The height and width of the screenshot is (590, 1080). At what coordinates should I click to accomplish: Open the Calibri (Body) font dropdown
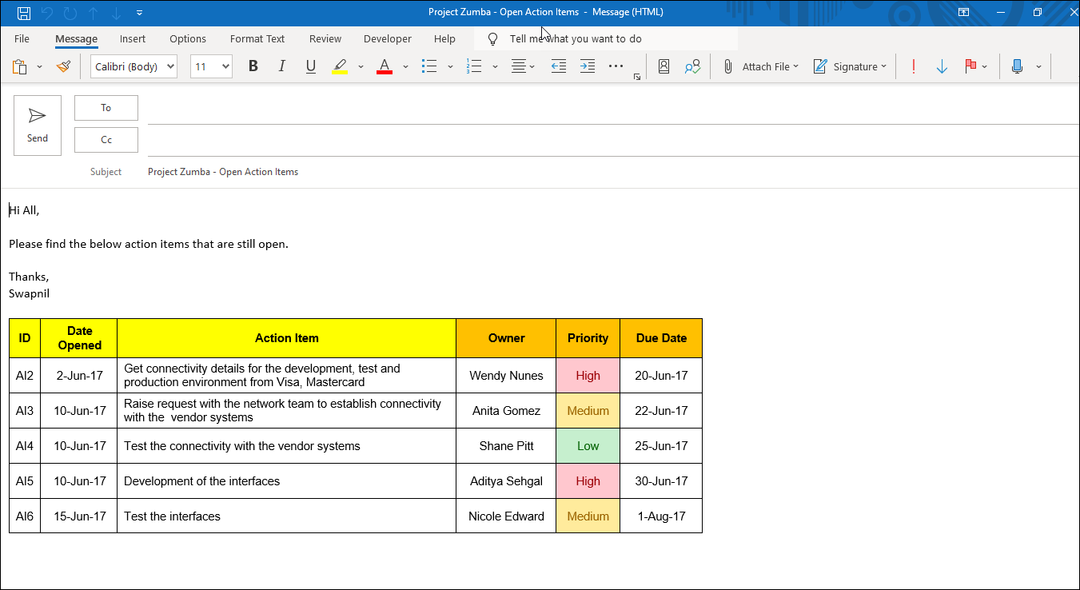pyautogui.click(x=133, y=67)
